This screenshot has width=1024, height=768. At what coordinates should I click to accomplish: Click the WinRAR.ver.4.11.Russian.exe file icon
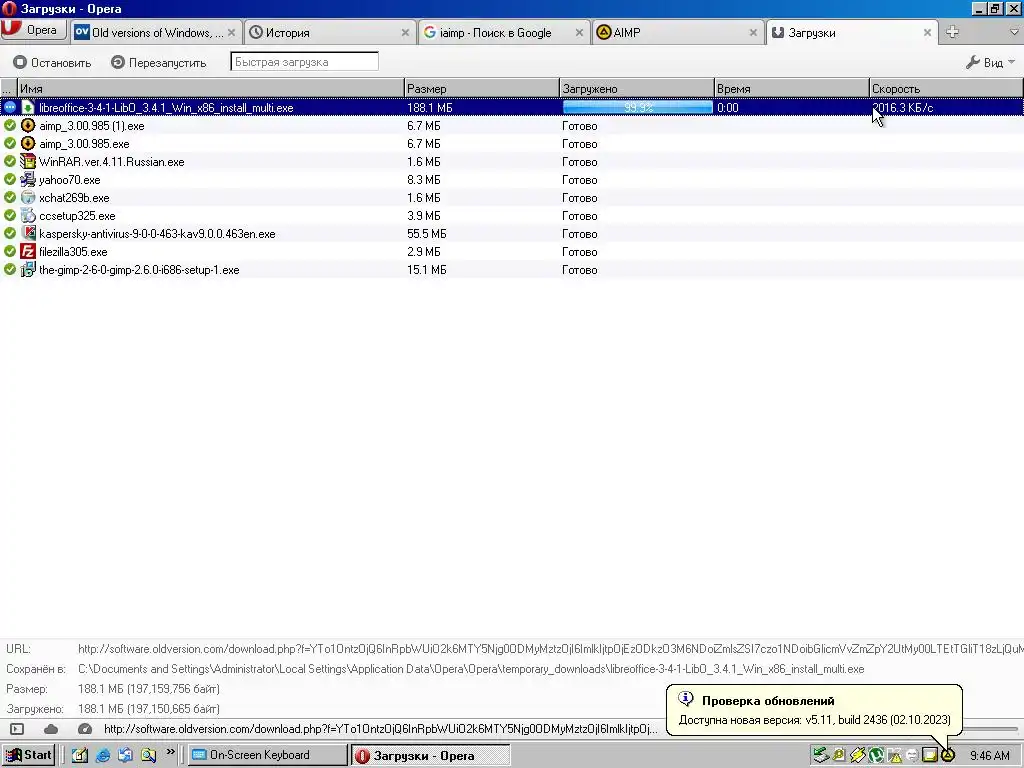click(x=27, y=161)
